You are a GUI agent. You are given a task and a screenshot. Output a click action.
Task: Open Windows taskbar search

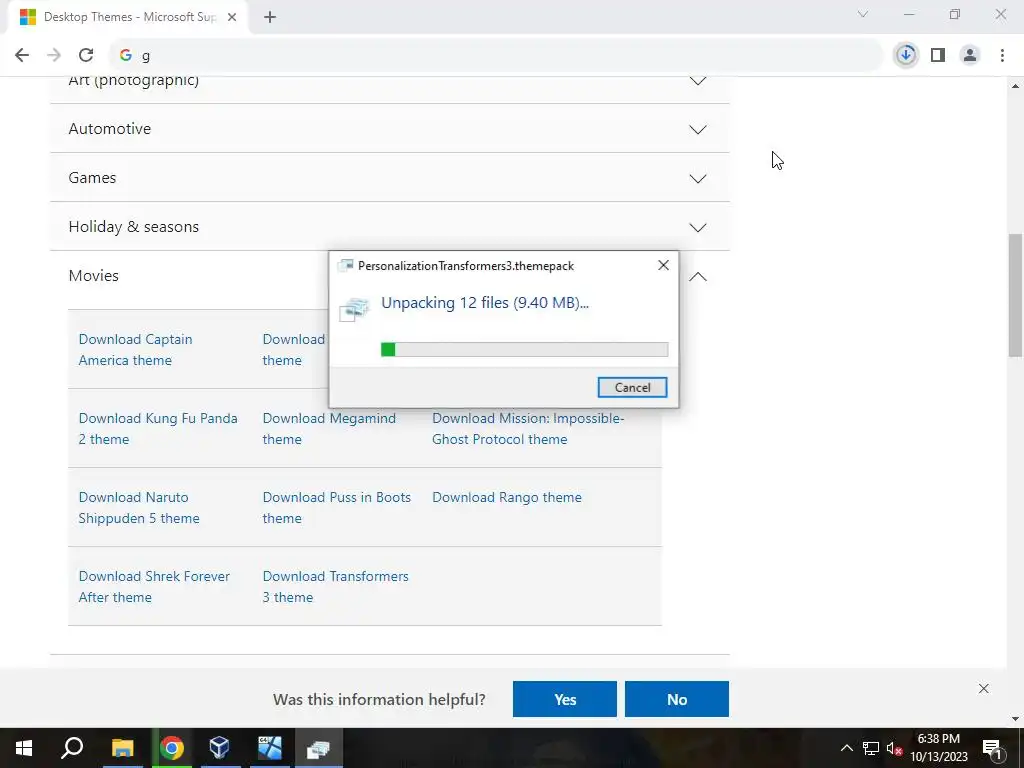click(72, 748)
